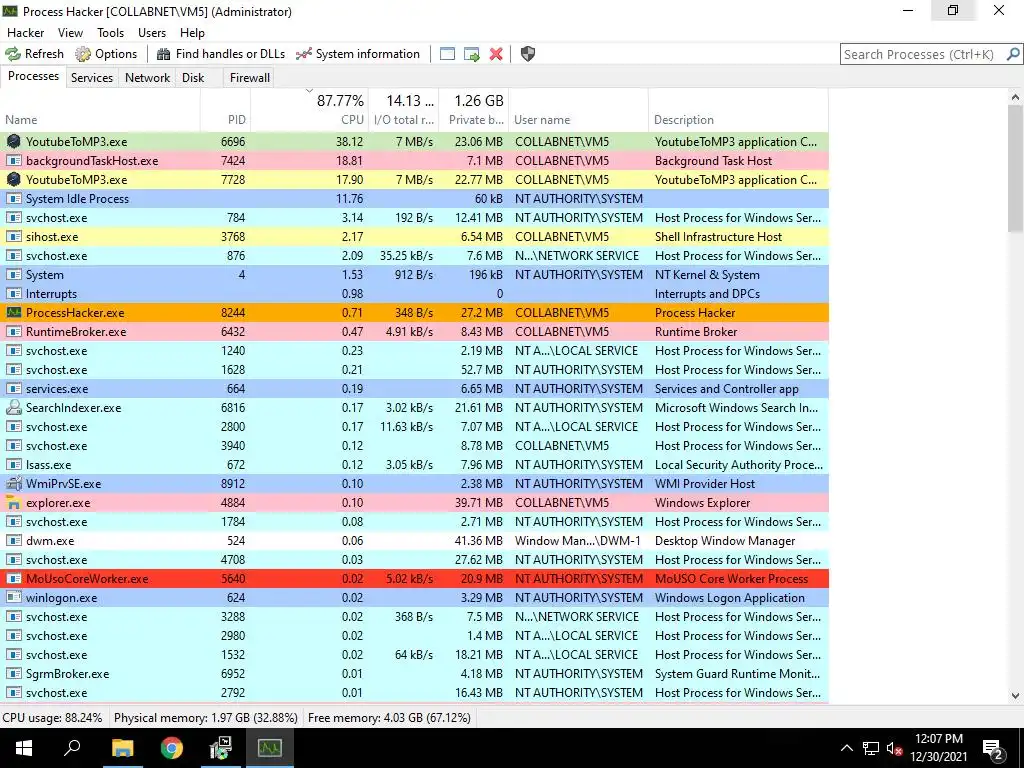
Task: Select the System Idle Process row
Action: (x=415, y=199)
